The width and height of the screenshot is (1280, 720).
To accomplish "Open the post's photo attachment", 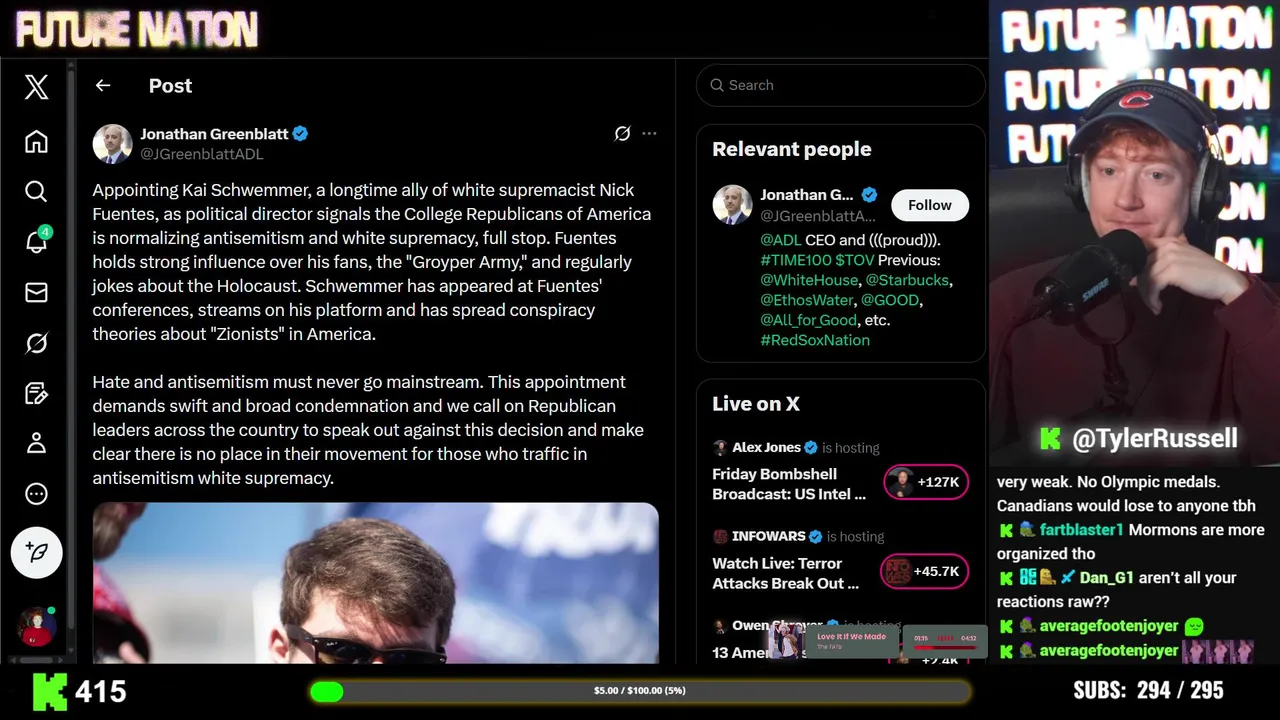I will [376, 583].
